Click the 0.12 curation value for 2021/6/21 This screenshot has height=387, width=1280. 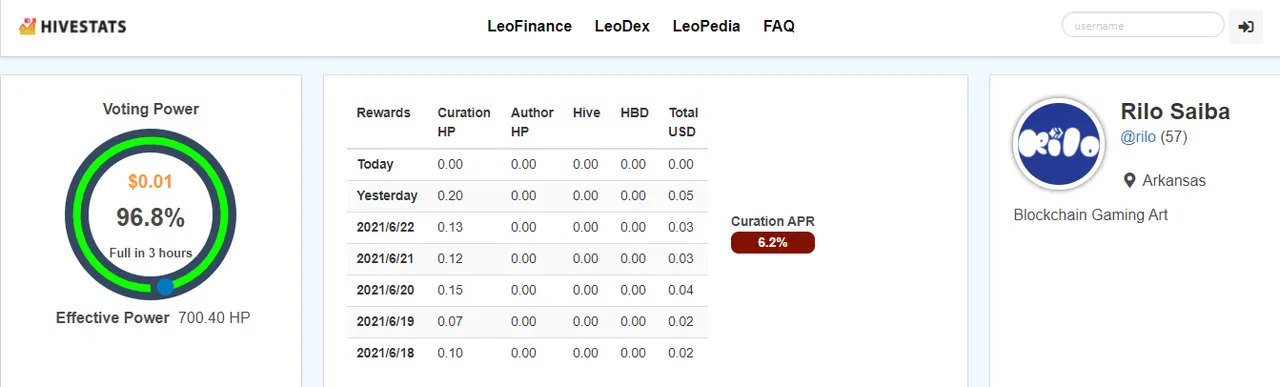click(x=450, y=259)
